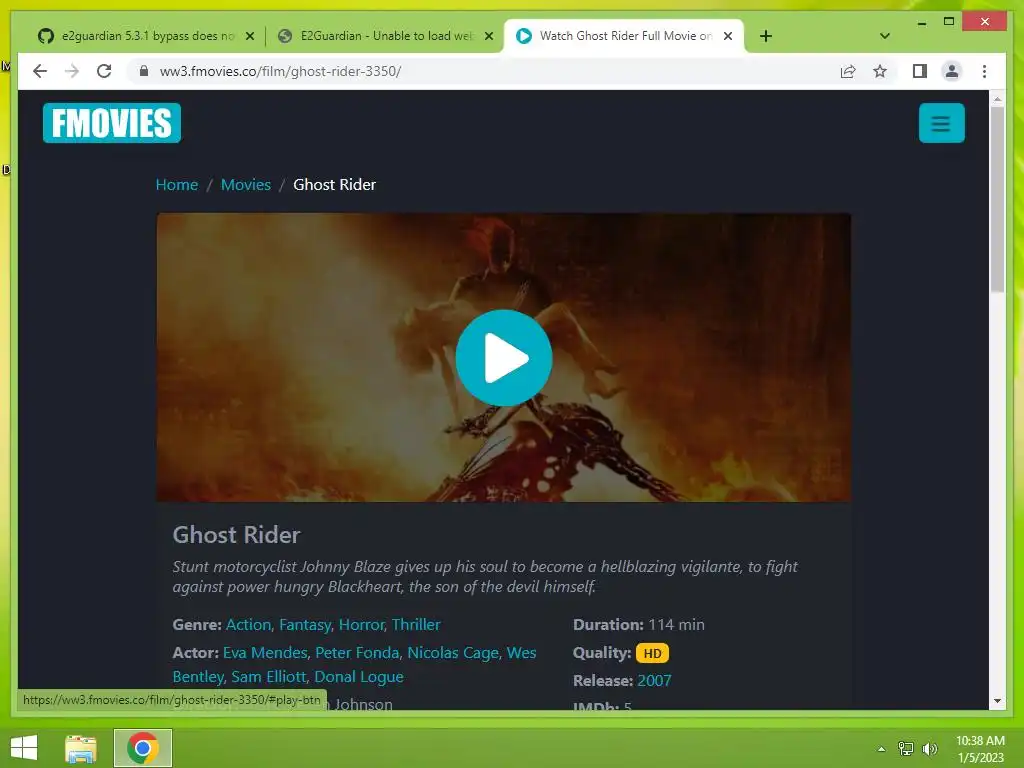Open actor Eva Mendes link
1024x768 pixels.
[265, 653]
